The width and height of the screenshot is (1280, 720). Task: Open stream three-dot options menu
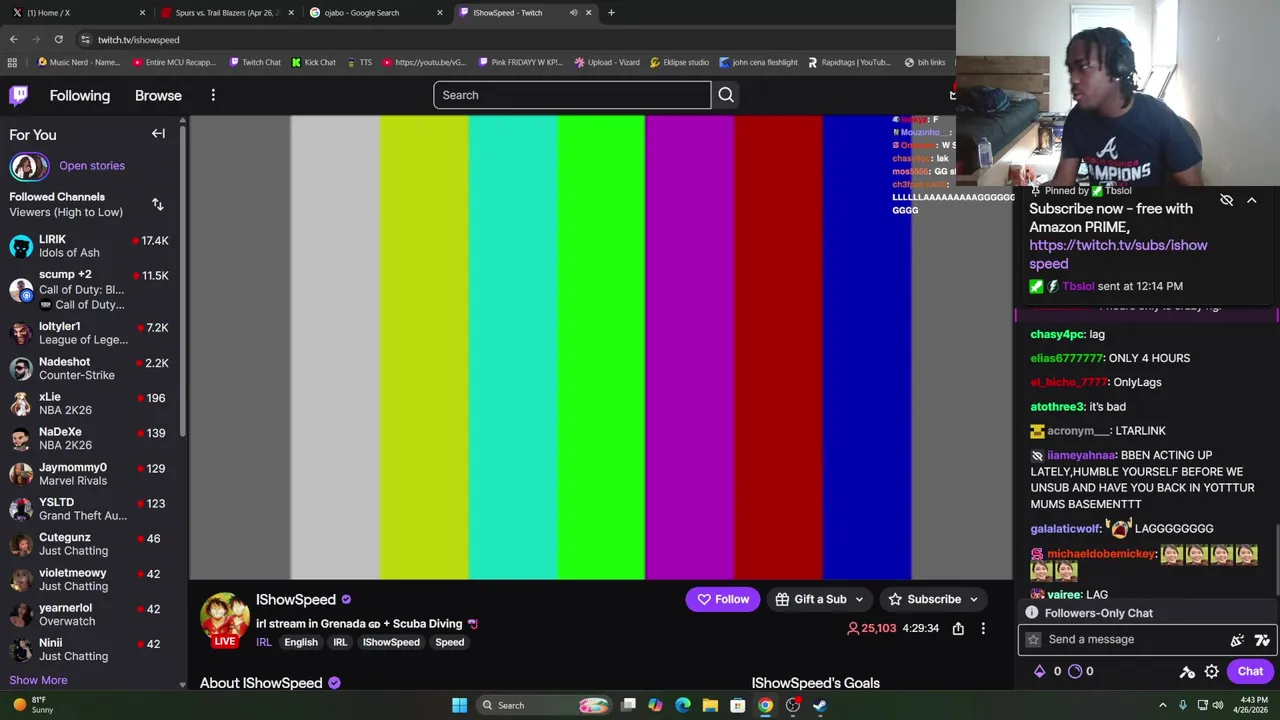point(983,628)
